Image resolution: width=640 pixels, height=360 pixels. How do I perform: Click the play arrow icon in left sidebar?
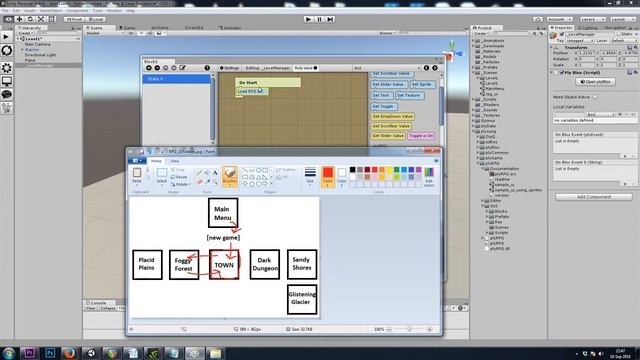[6, 37]
